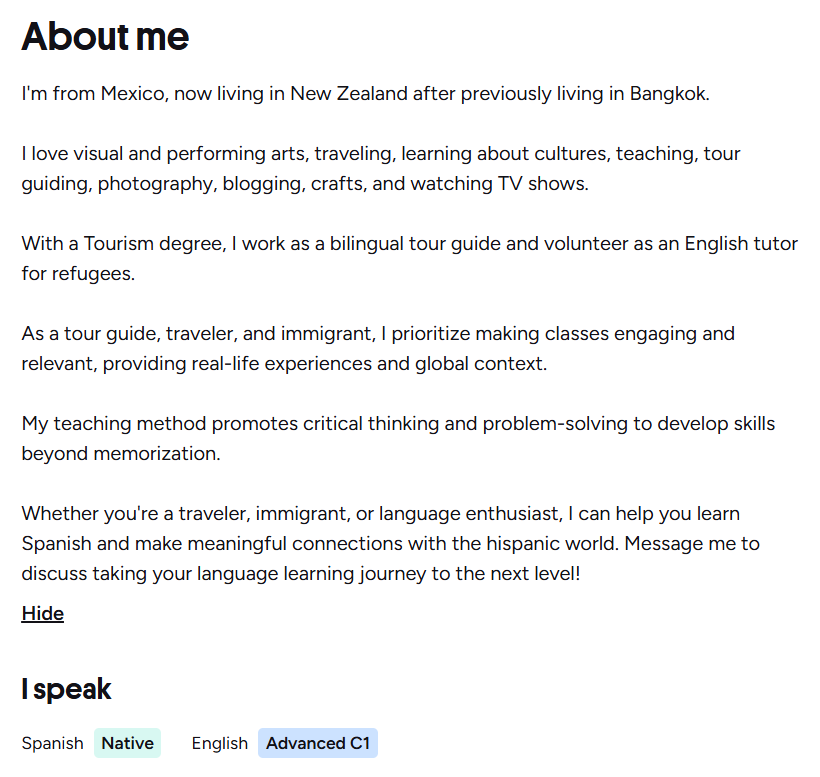Click the Hide link under the bio

42,613
